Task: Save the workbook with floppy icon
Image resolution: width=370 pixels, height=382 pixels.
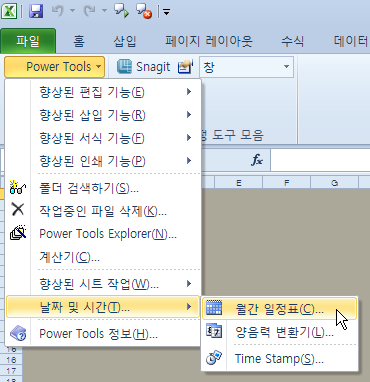Action: tap(36, 12)
